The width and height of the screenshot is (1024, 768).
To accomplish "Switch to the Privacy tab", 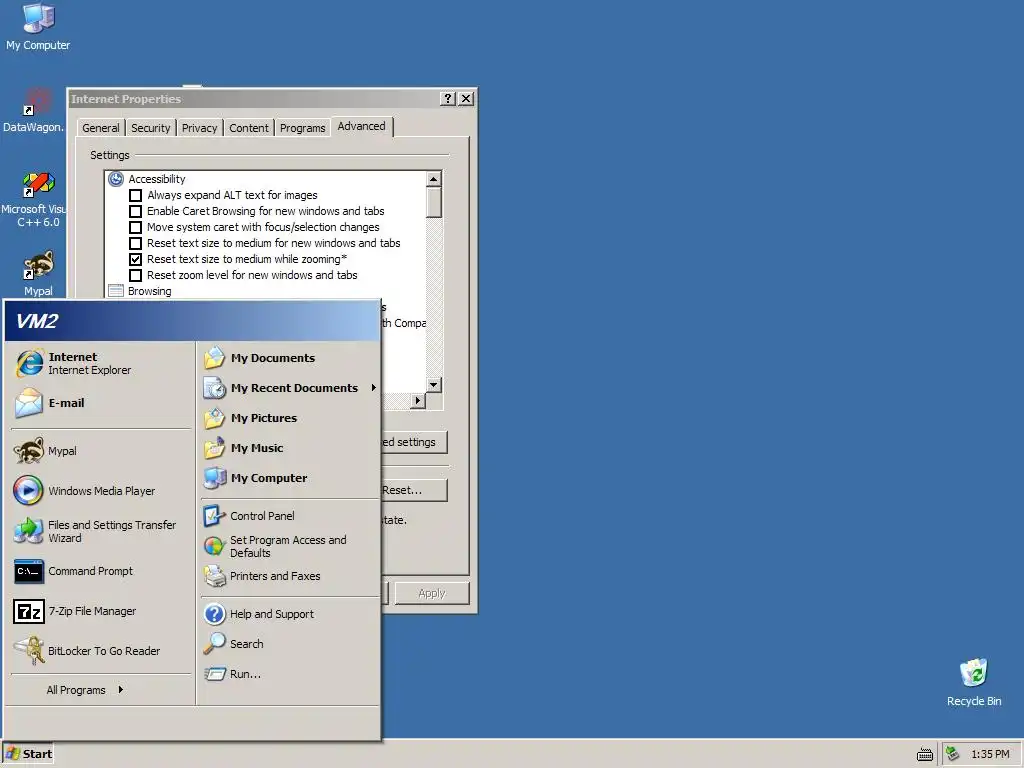I will (x=199, y=128).
